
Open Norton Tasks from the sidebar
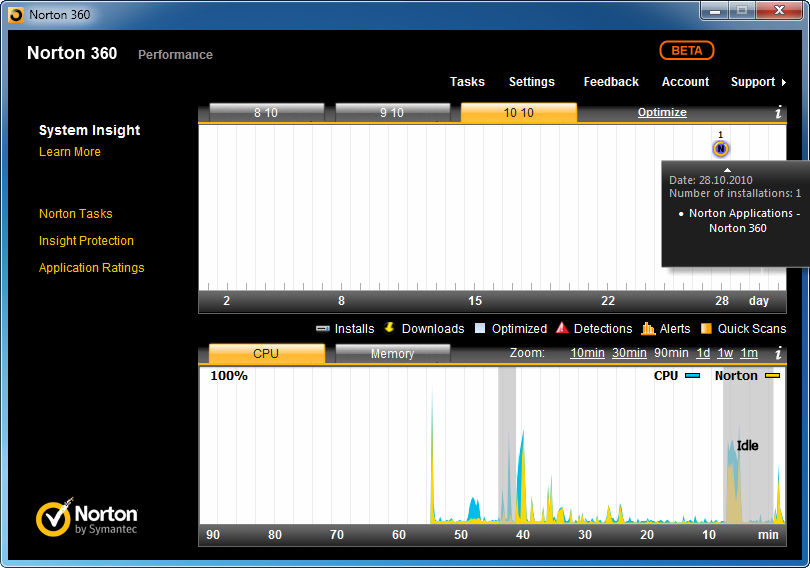(76, 214)
